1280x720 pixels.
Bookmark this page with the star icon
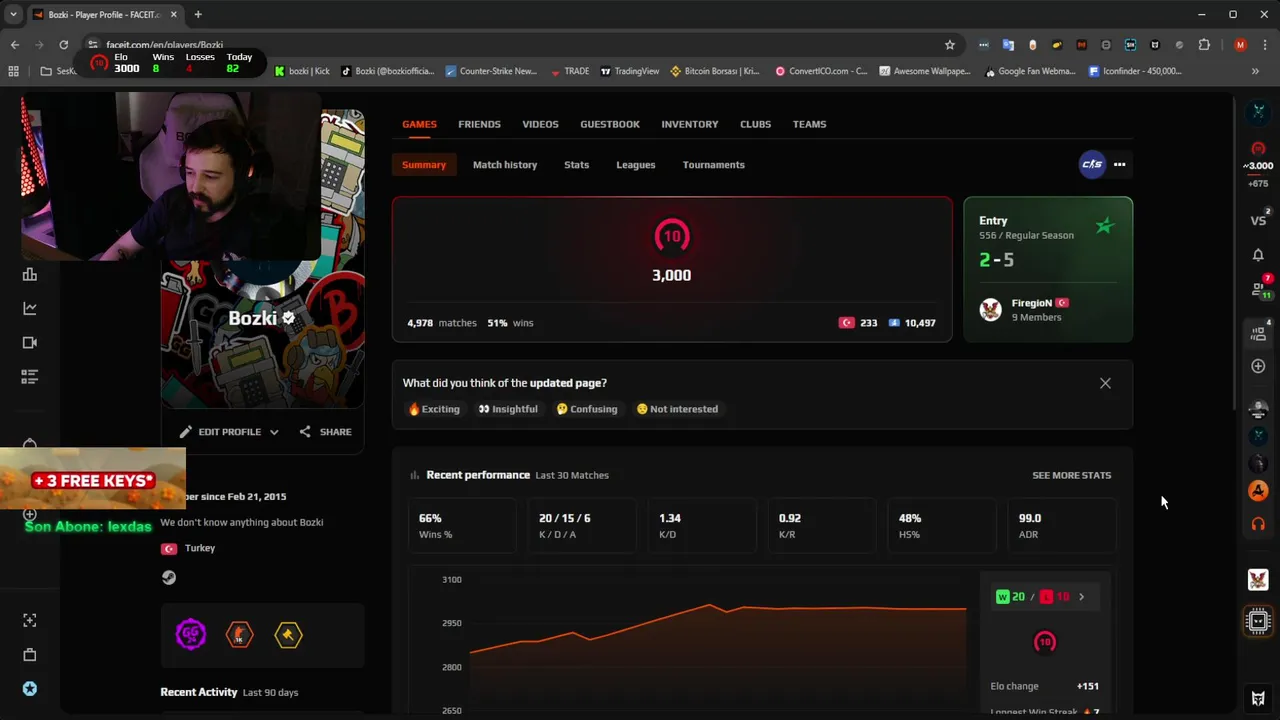(950, 45)
